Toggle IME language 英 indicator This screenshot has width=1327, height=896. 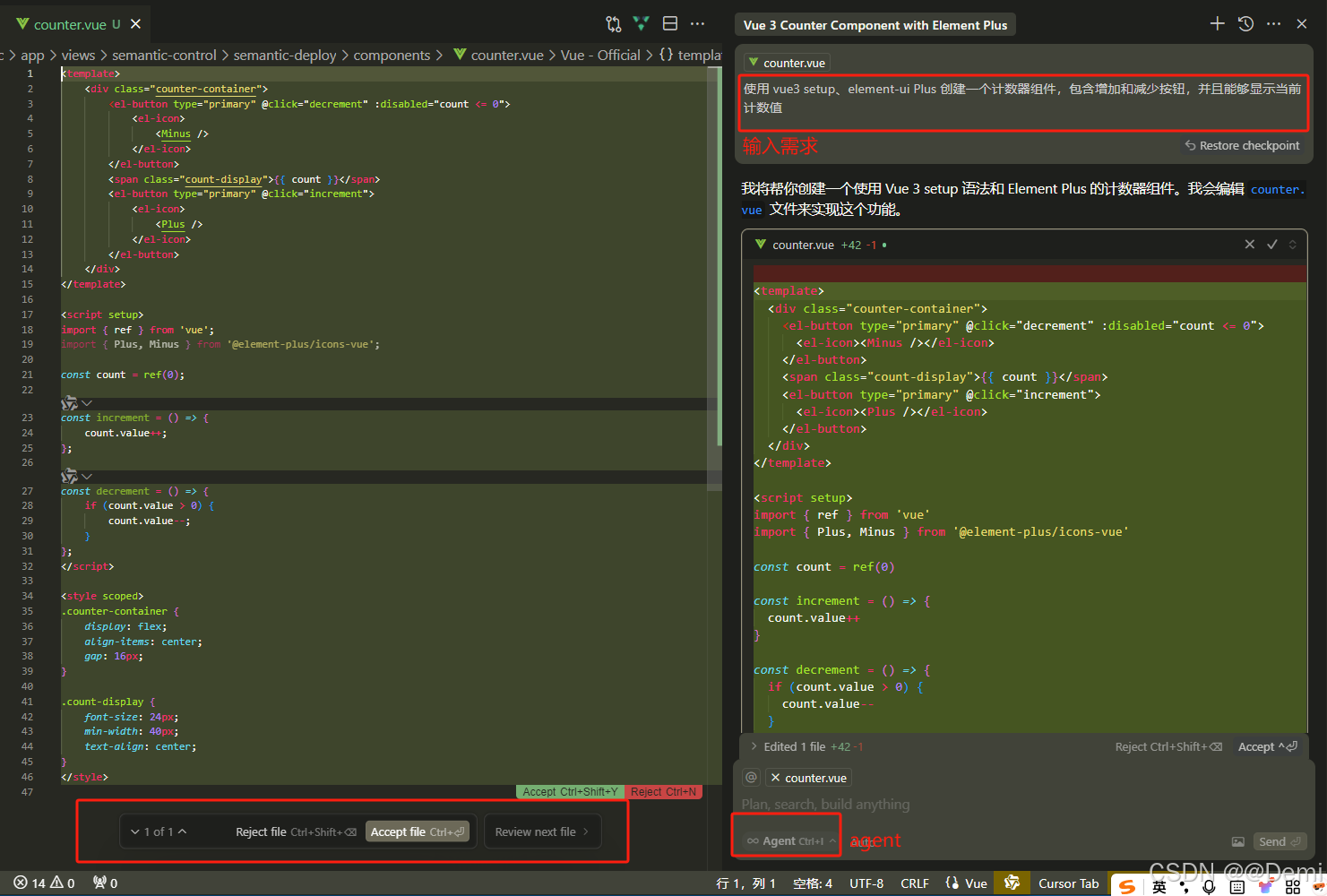(1159, 887)
